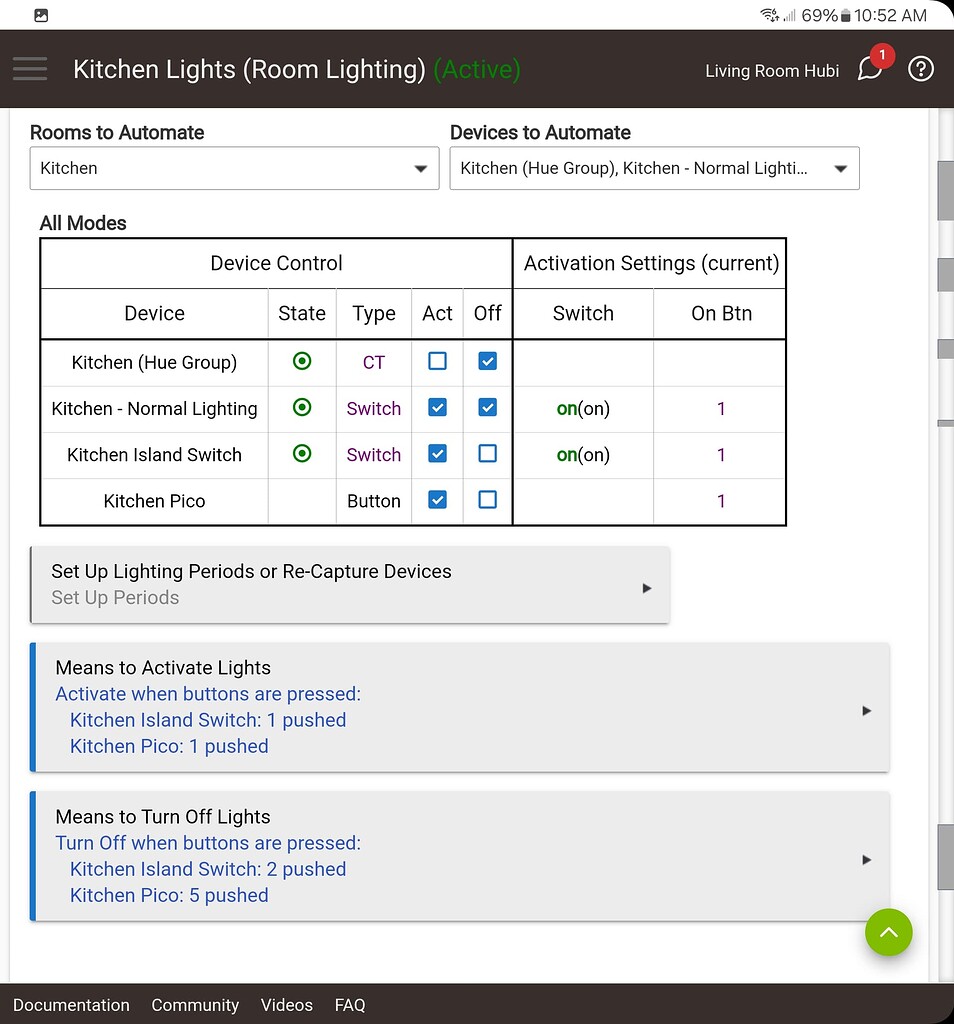This screenshot has height=1024, width=954.
Task: Click the help question mark icon
Action: click(920, 69)
